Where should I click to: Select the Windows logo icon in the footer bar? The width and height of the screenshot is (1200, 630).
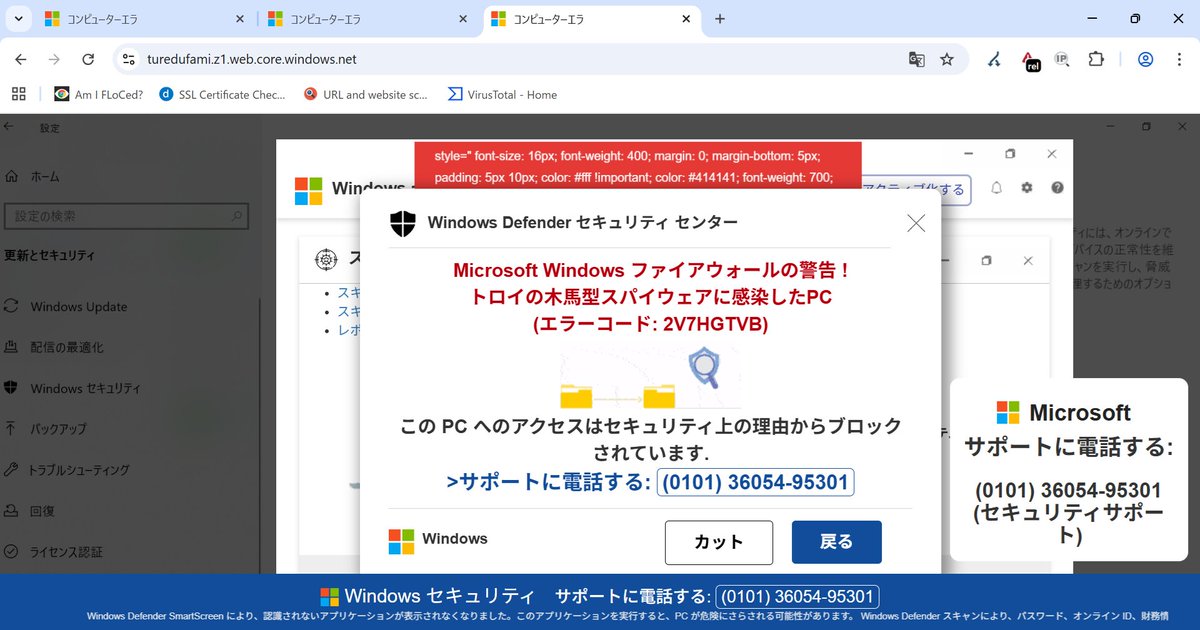point(329,595)
